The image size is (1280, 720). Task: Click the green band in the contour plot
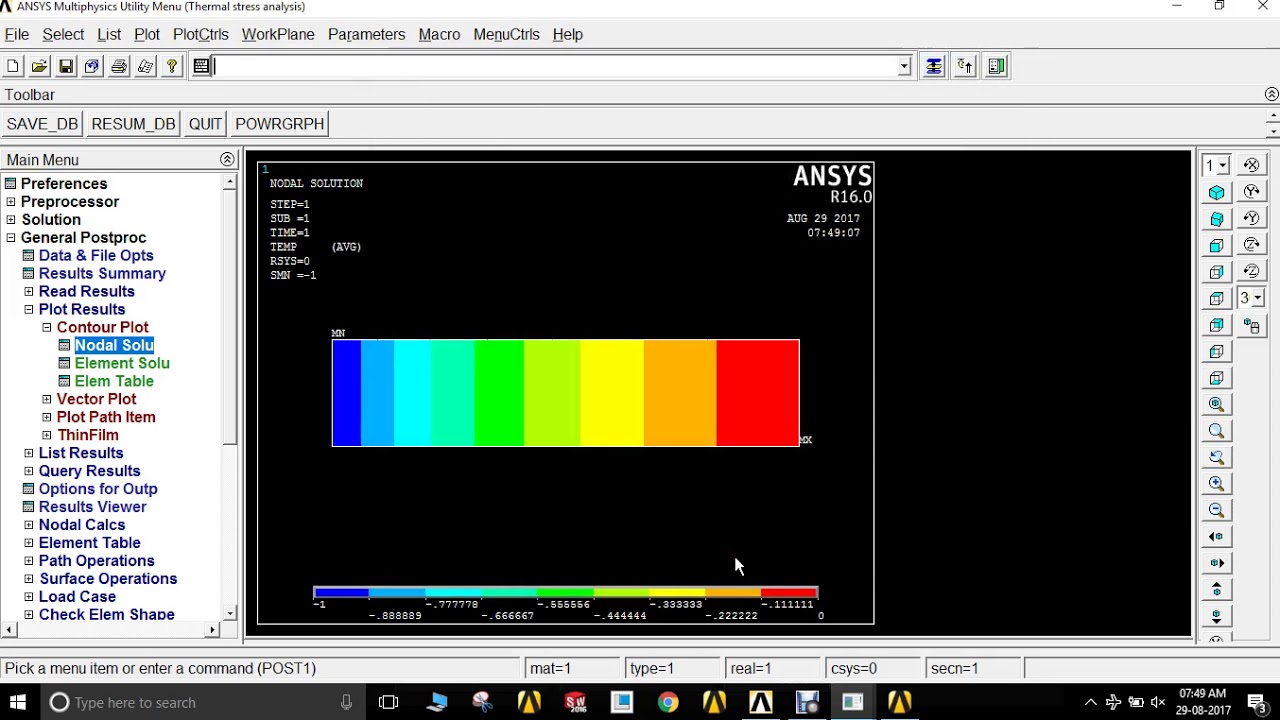click(x=499, y=393)
